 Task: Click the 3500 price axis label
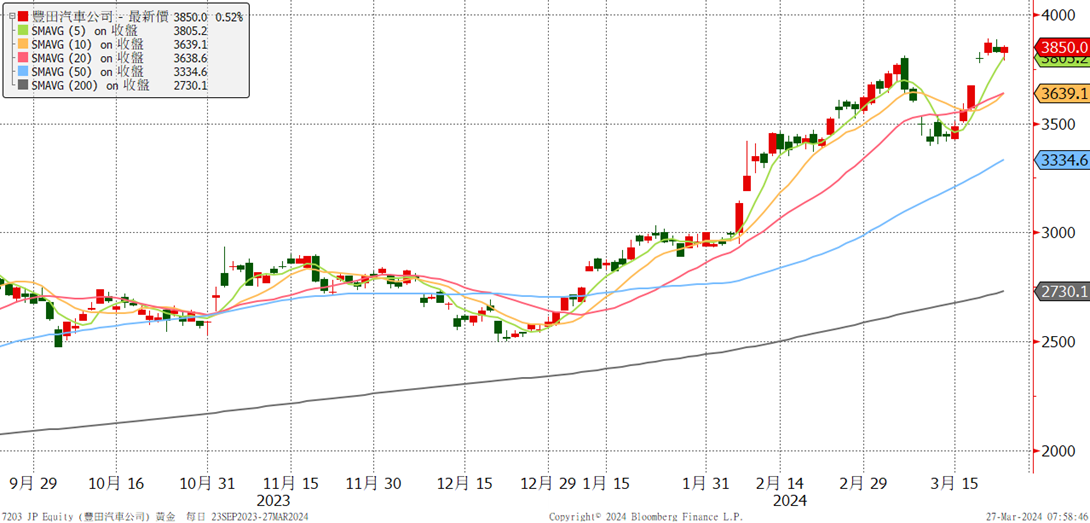click(1060, 124)
